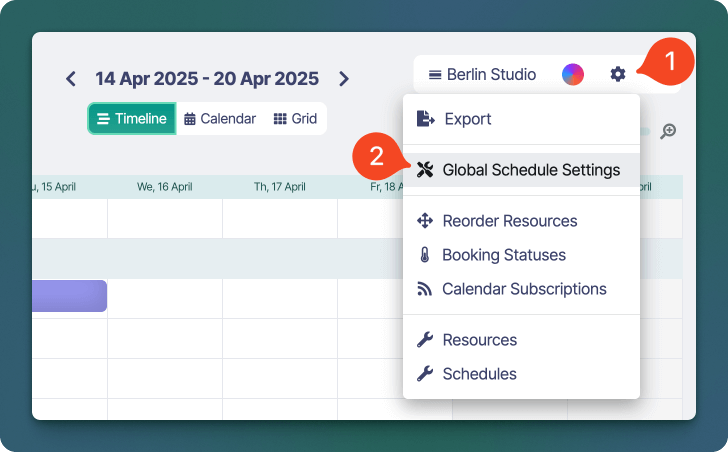Open Booking Statuses

pos(521,255)
